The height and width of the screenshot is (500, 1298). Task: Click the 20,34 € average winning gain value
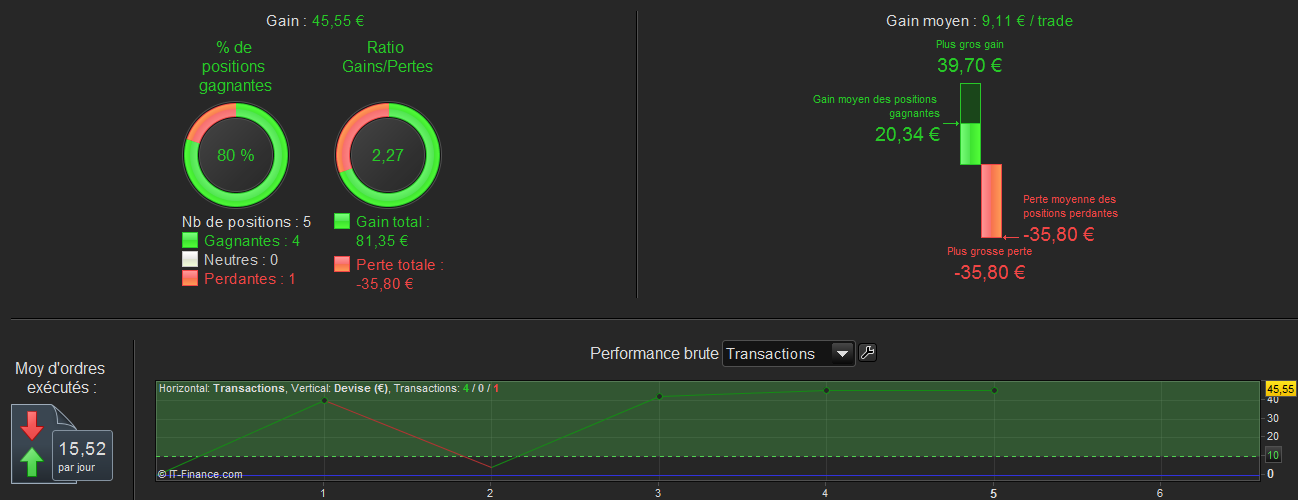[x=907, y=135]
